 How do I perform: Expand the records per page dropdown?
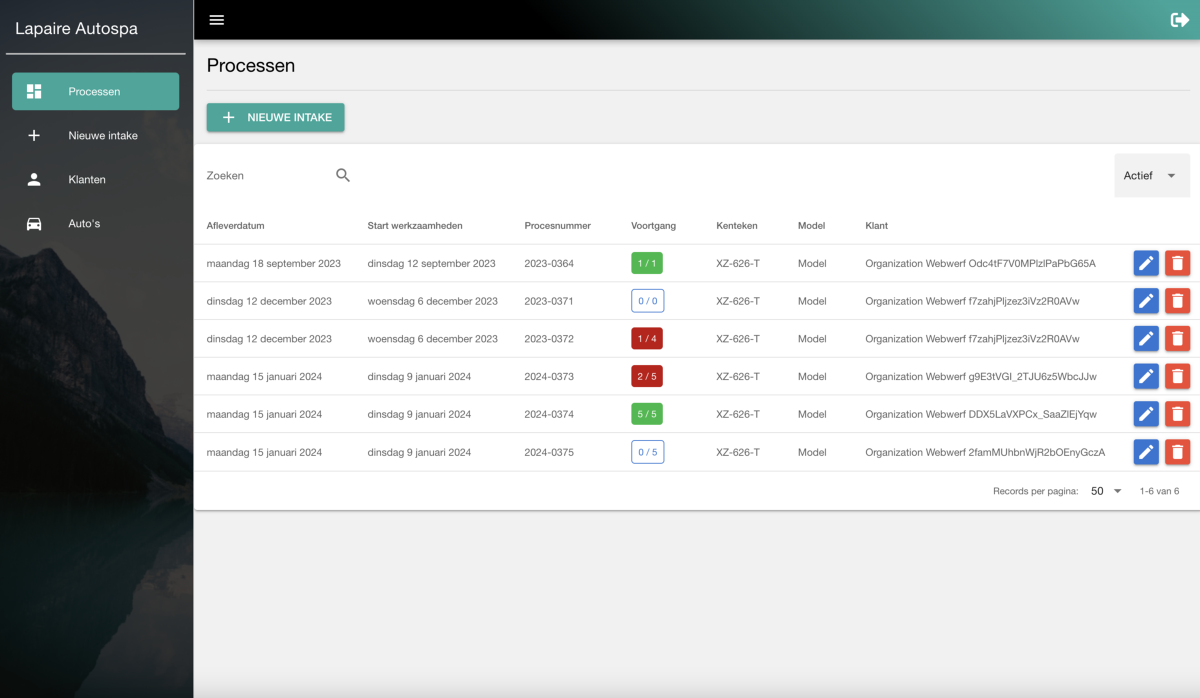[x=1106, y=491]
